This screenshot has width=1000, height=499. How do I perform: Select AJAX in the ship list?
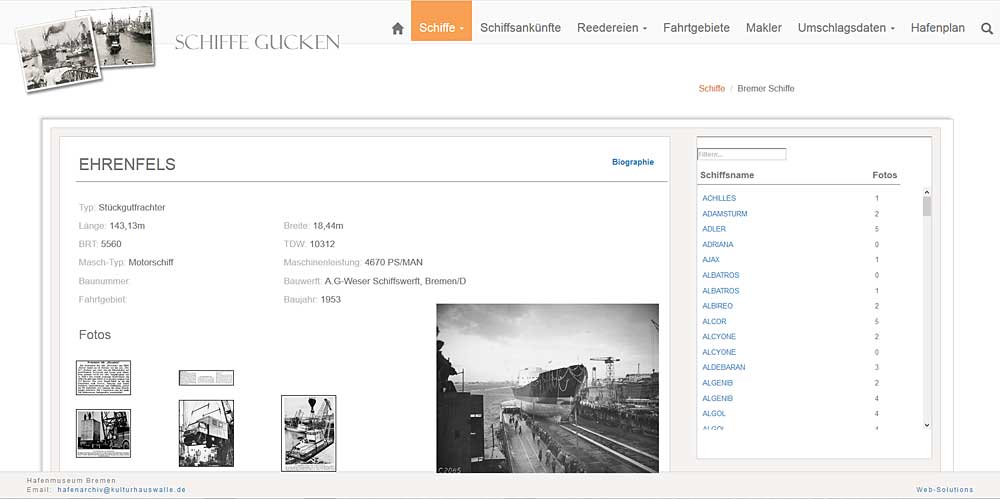710,260
